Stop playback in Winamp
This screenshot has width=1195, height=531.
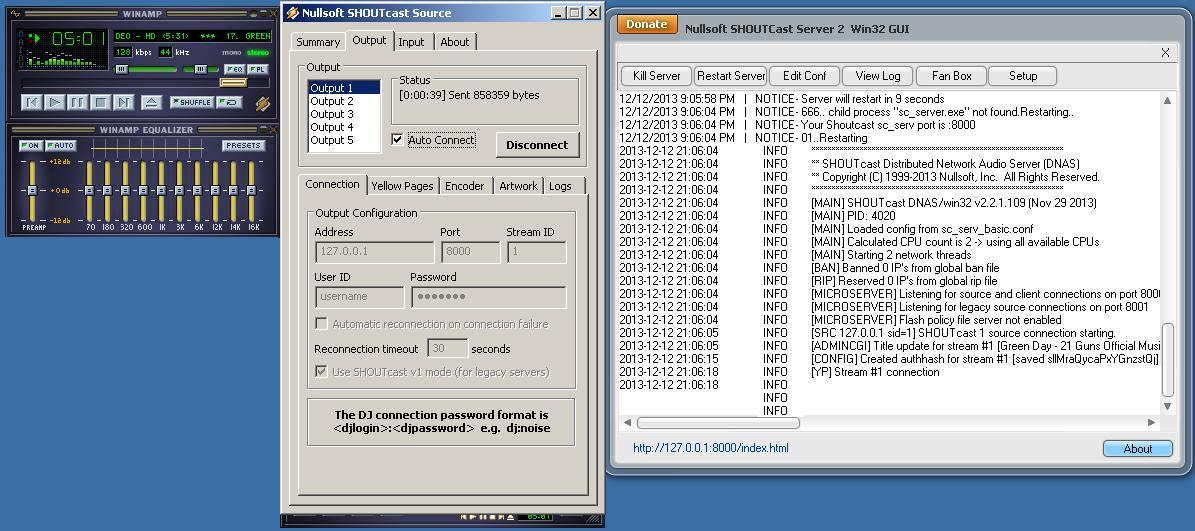pyautogui.click(x=101, y=102)
